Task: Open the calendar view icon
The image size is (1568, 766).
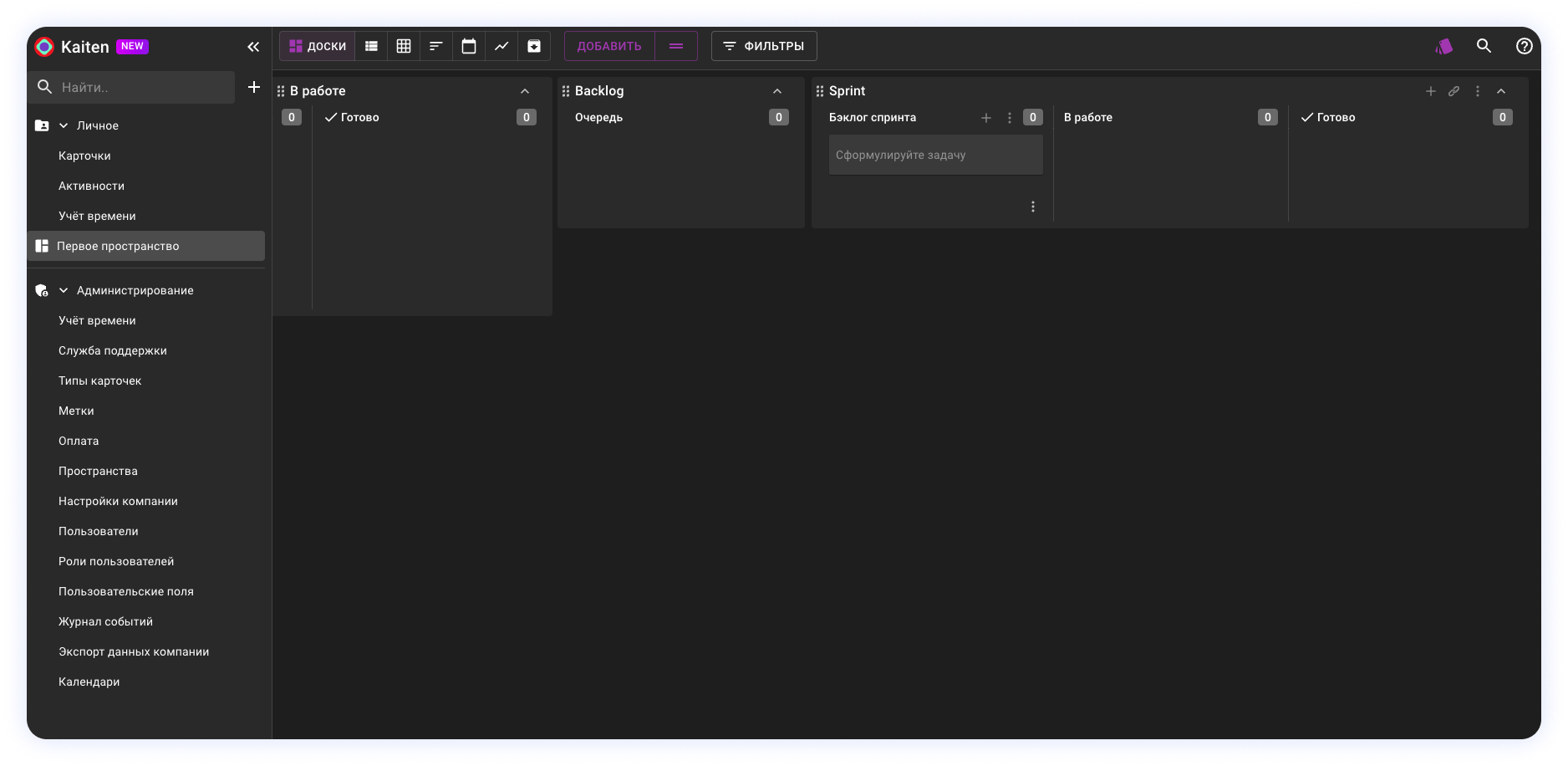Action: (x=469, y=46)
